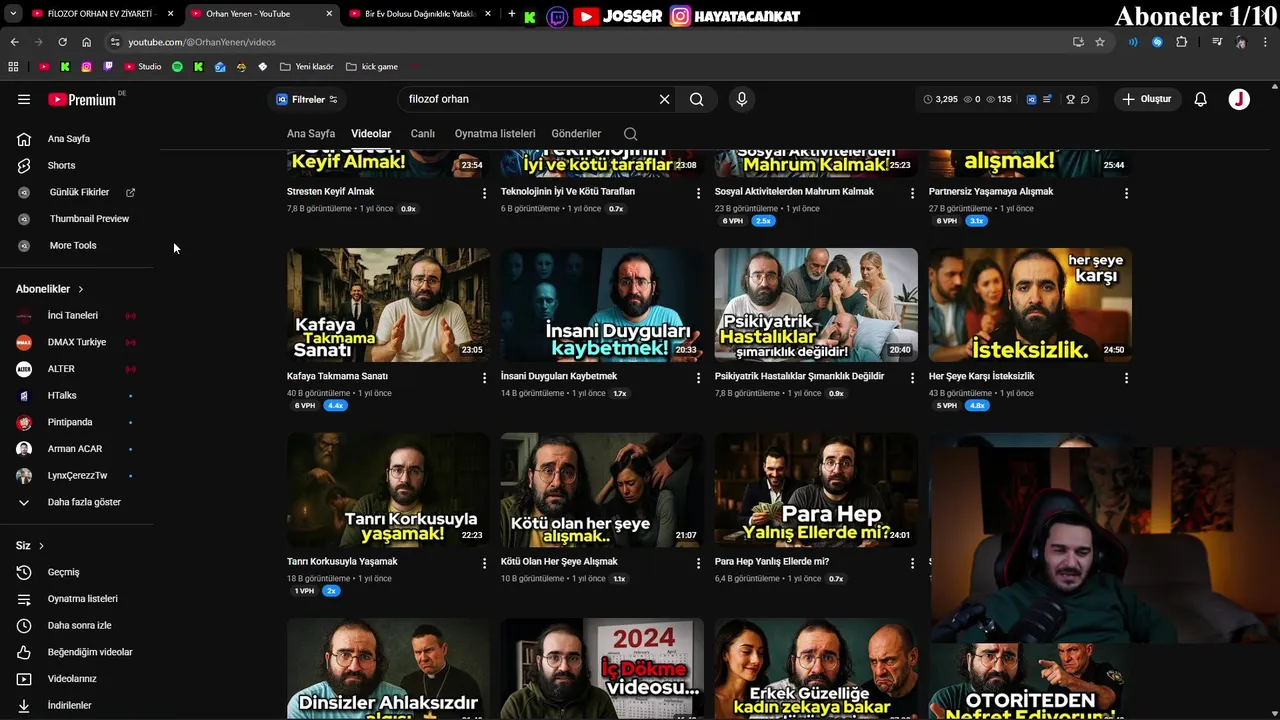Open options for Her Şeye Karşı İsteksizlik
Screen dimensions: 1280x720
1126,378
